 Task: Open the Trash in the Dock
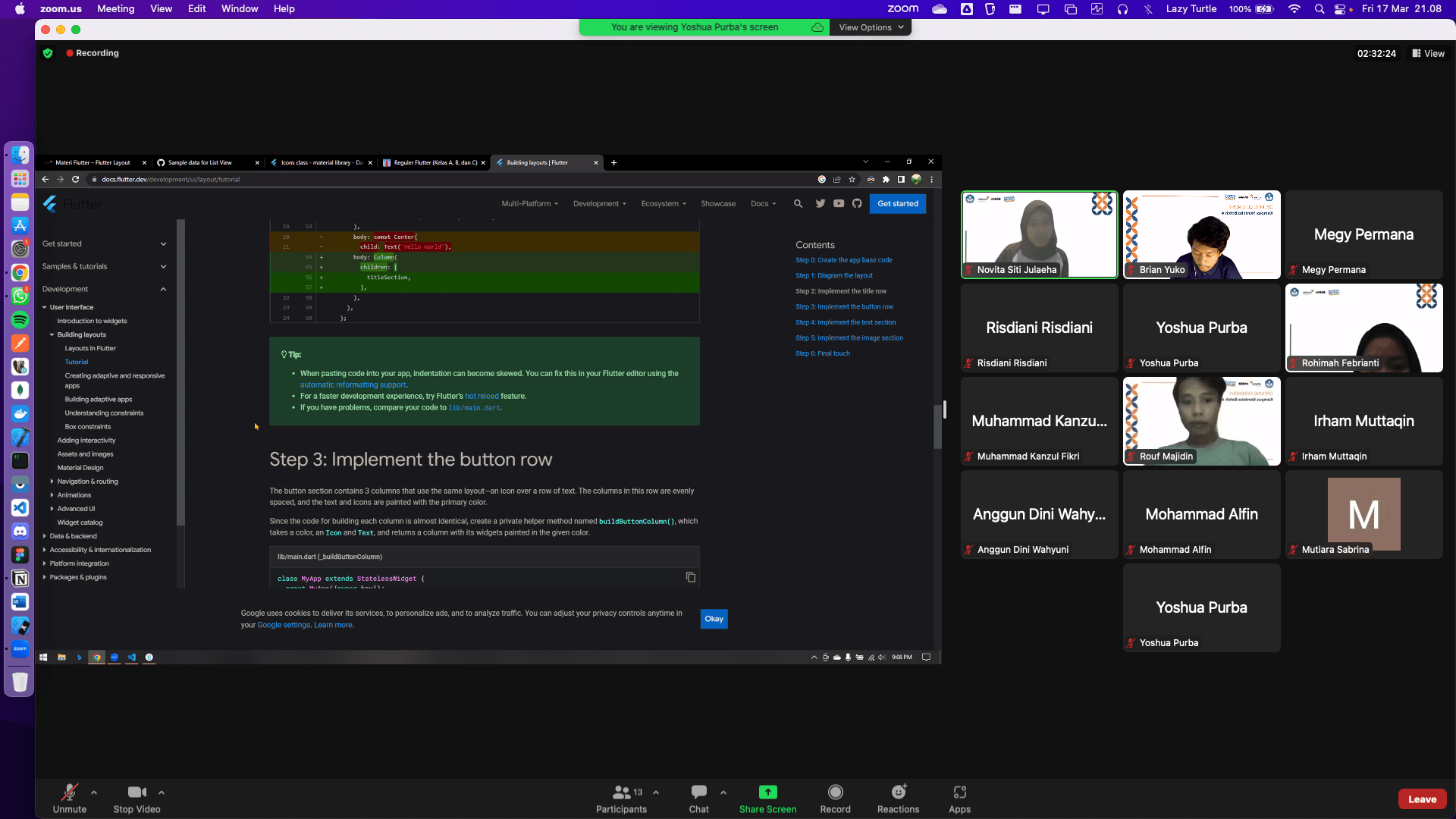point(20,682)
